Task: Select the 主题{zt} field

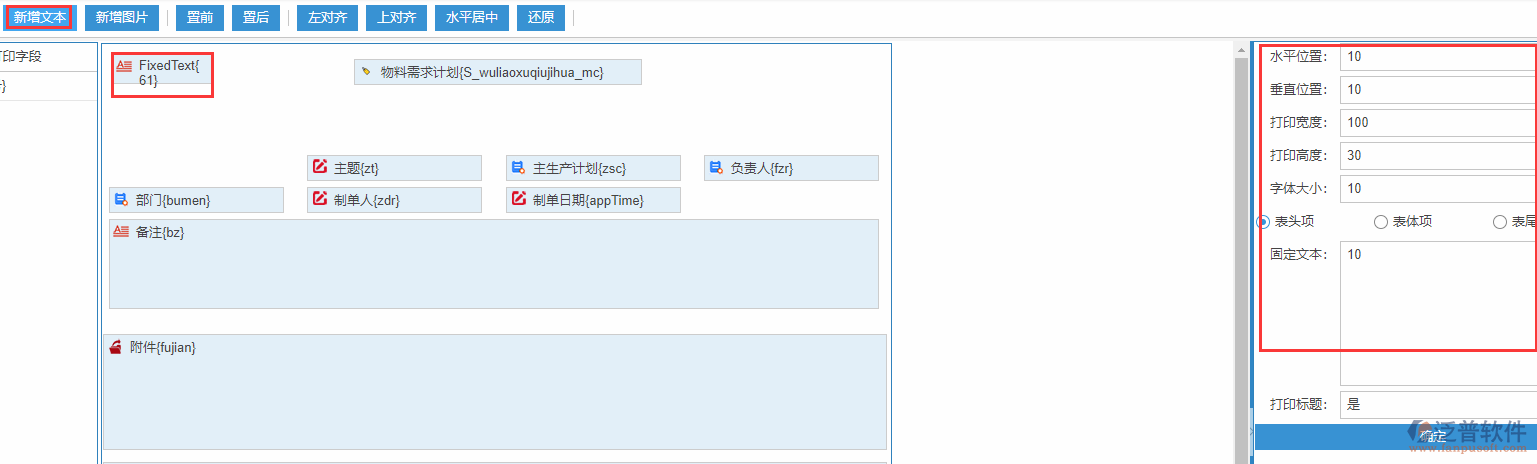Action: click(394, 168)
